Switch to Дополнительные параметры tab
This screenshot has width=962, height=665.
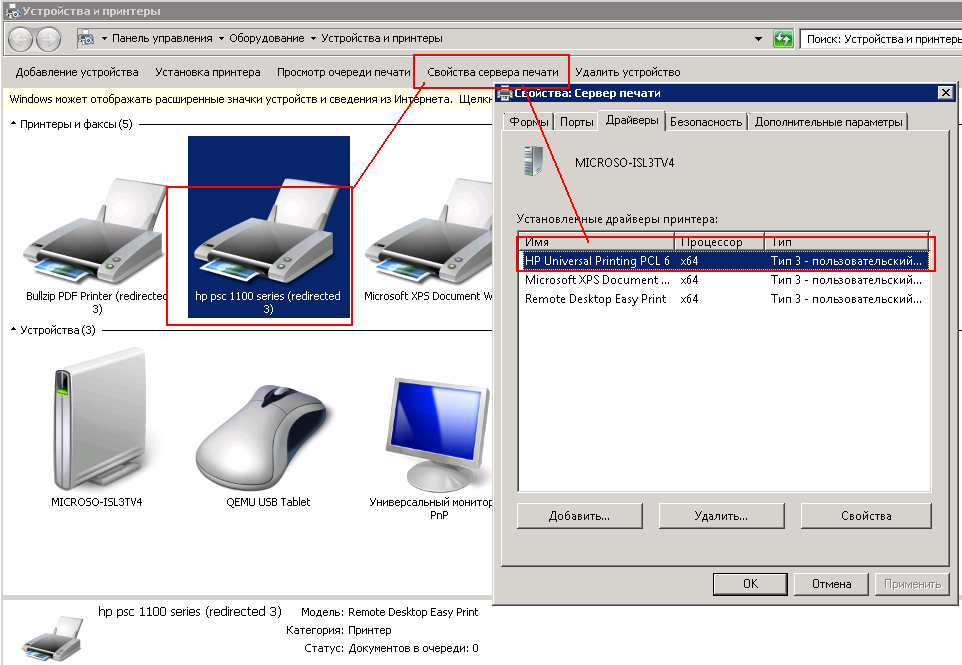(828, 121)
